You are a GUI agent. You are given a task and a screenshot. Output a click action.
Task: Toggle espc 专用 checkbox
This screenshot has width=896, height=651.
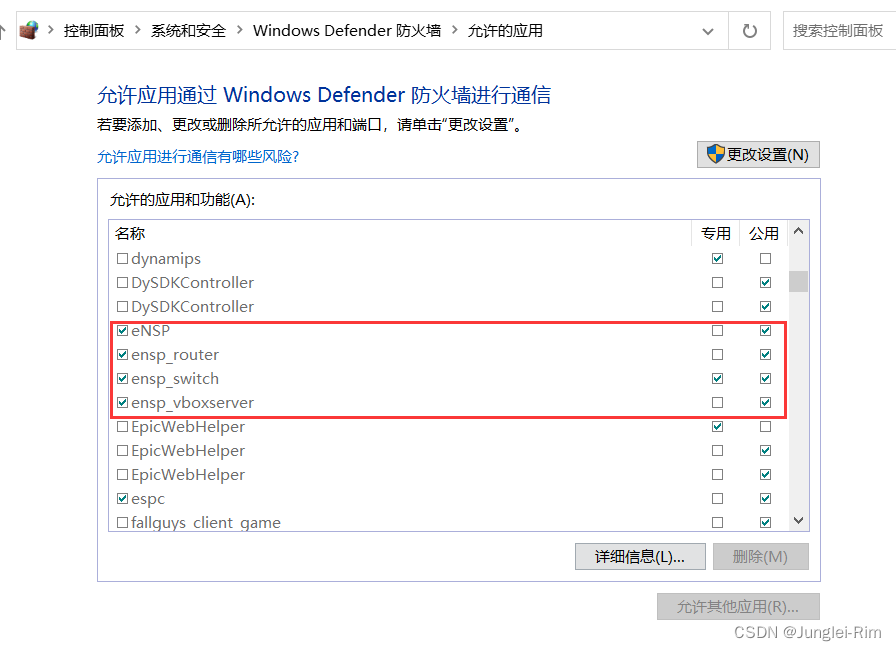click(717, 498)
